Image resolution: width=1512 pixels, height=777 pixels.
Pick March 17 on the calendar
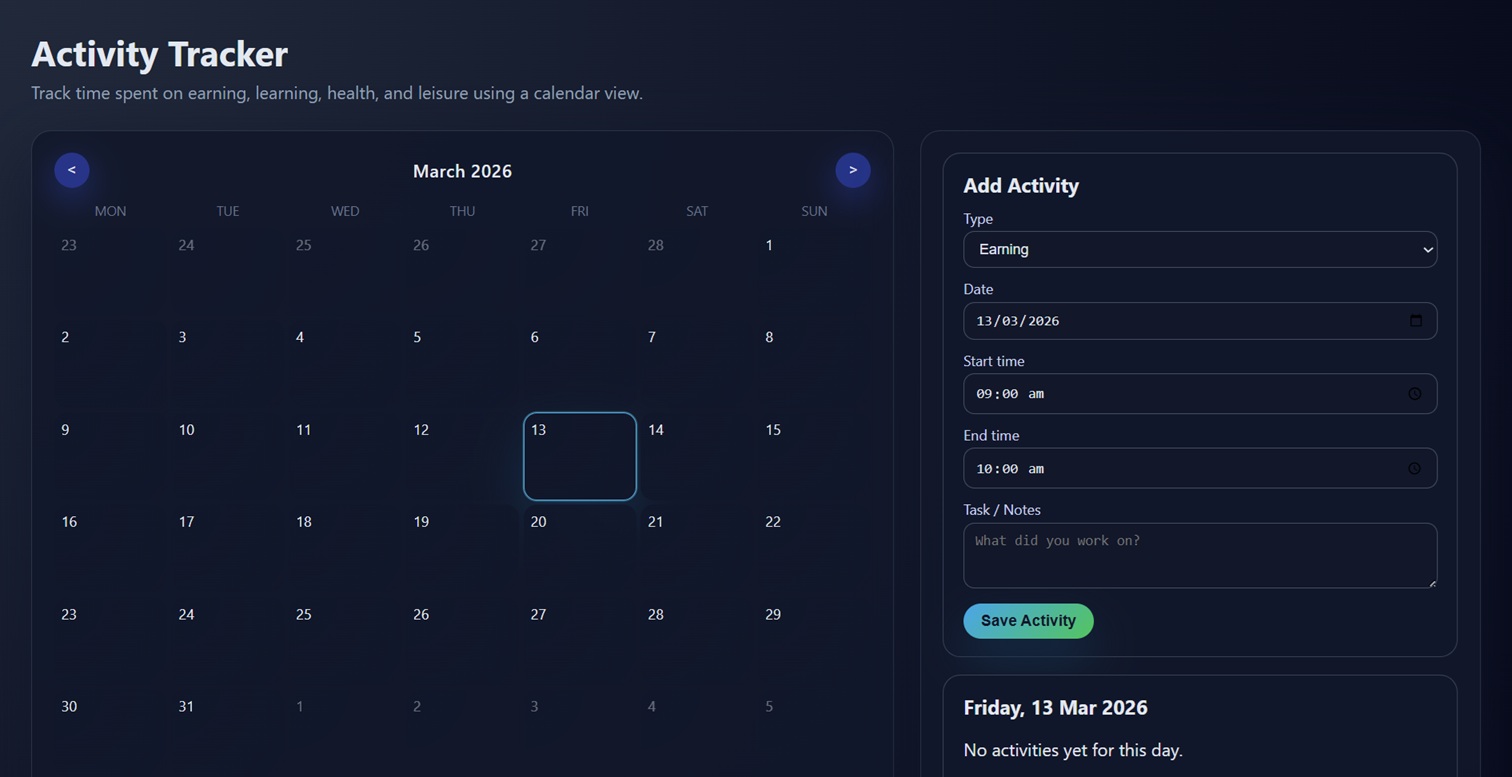pyautogui.click(x=227, y=548)
